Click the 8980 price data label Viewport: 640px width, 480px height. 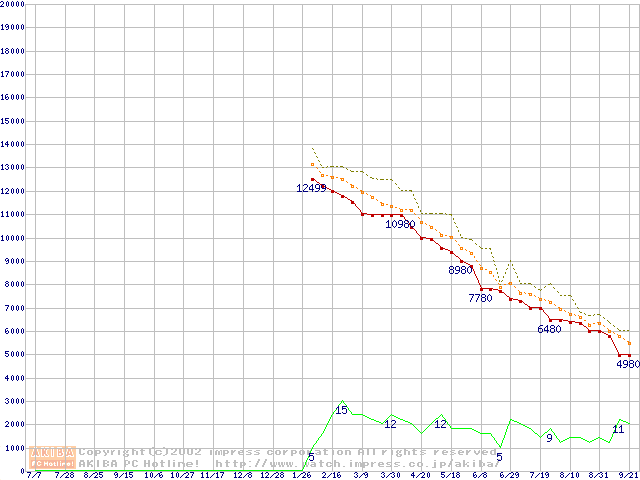pos(461,270)
